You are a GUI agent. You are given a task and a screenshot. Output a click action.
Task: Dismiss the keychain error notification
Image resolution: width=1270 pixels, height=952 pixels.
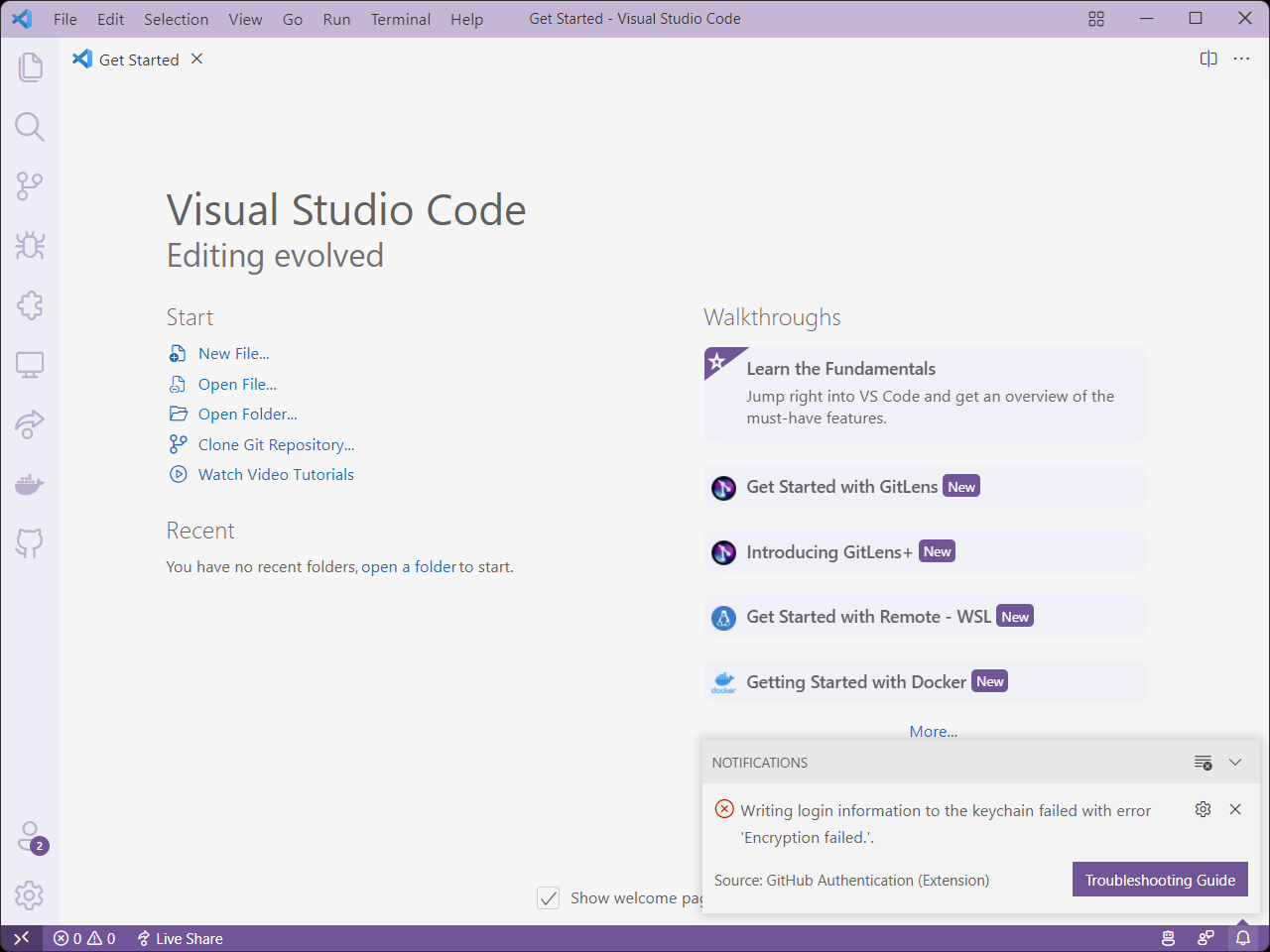[x=1235, y=809]
